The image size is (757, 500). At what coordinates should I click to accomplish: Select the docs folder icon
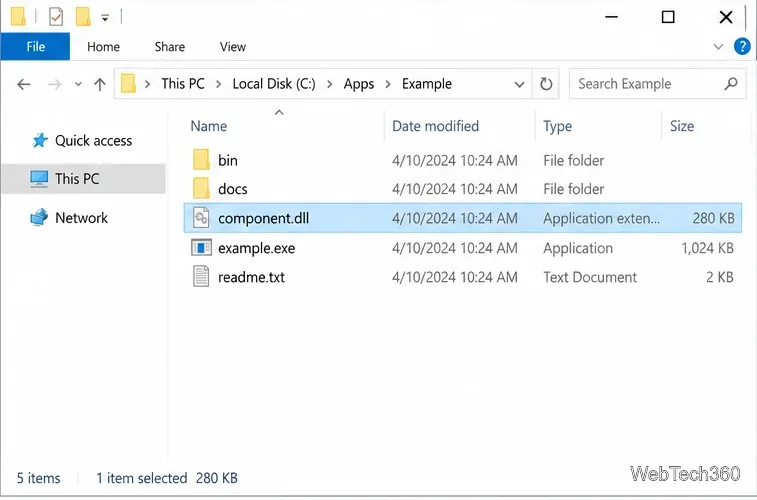click(x=201, y=188)
